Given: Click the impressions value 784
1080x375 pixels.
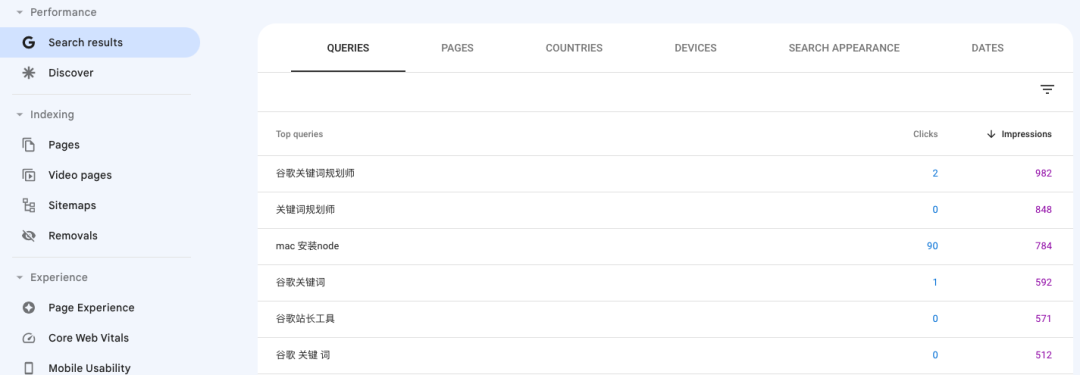Looking at the screenshot, I should click(x=1043, y=246).
